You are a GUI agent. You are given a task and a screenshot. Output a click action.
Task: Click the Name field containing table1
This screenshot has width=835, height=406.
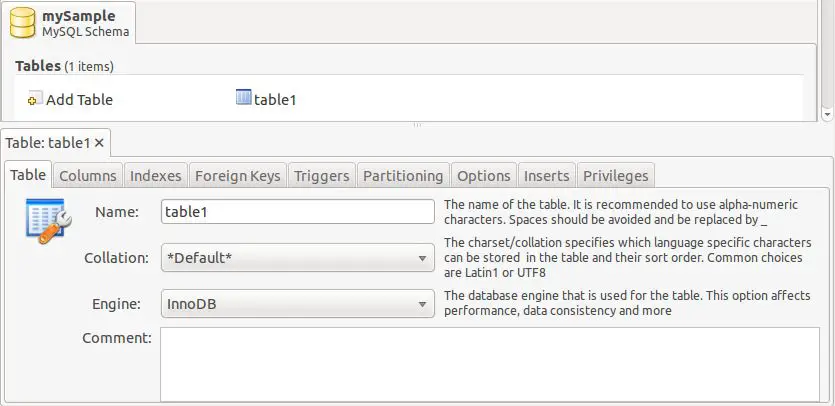297,212
